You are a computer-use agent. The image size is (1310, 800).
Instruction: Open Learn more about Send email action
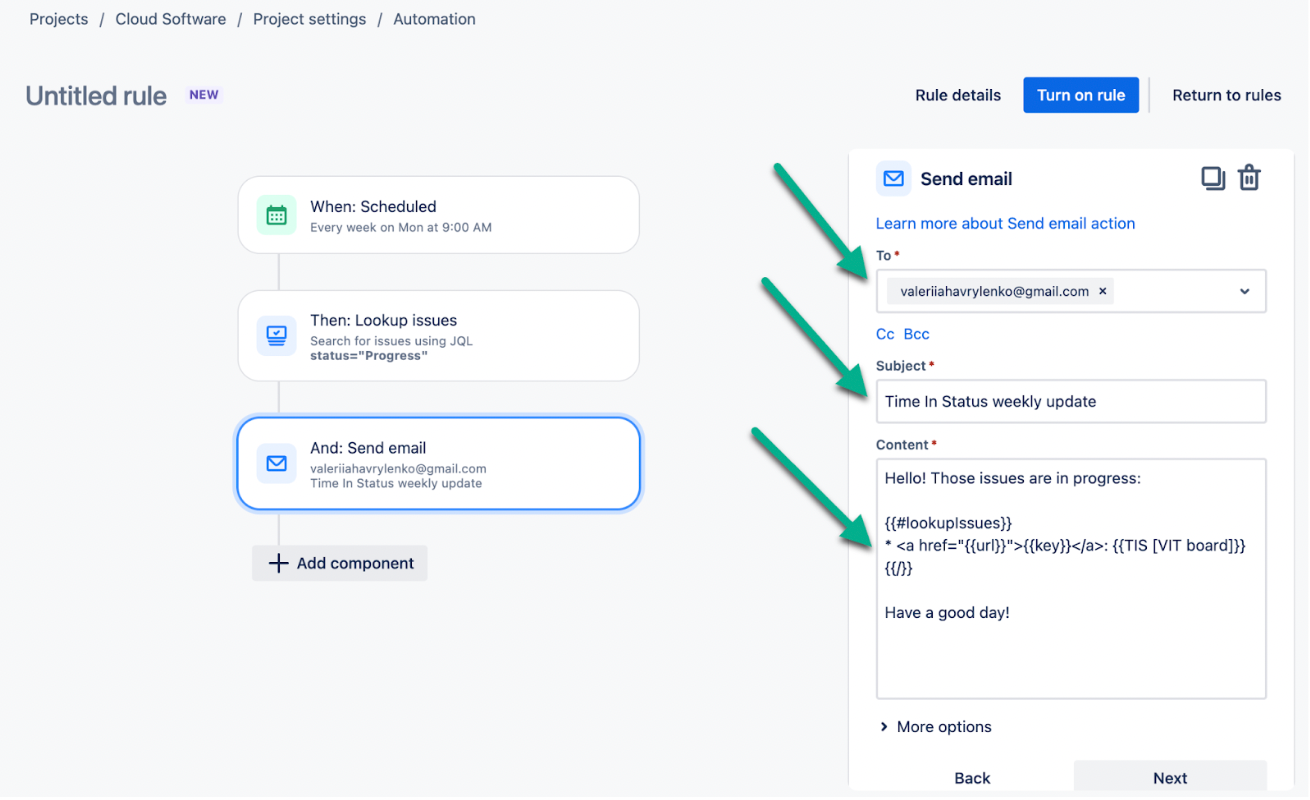(1005, 223)
